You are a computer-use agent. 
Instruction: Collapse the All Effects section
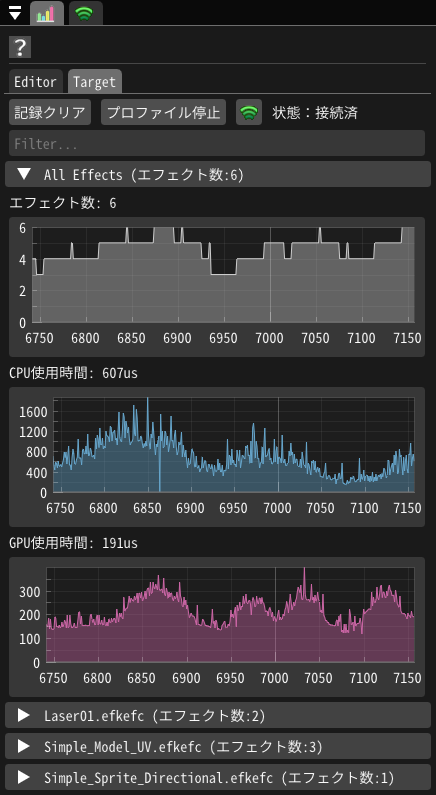click(218, 174)
